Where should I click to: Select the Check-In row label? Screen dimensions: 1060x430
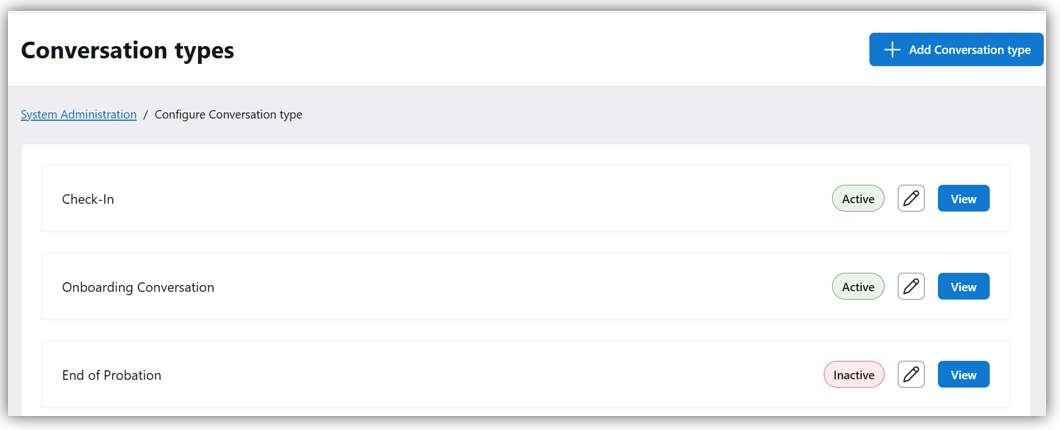coord(88,199)
